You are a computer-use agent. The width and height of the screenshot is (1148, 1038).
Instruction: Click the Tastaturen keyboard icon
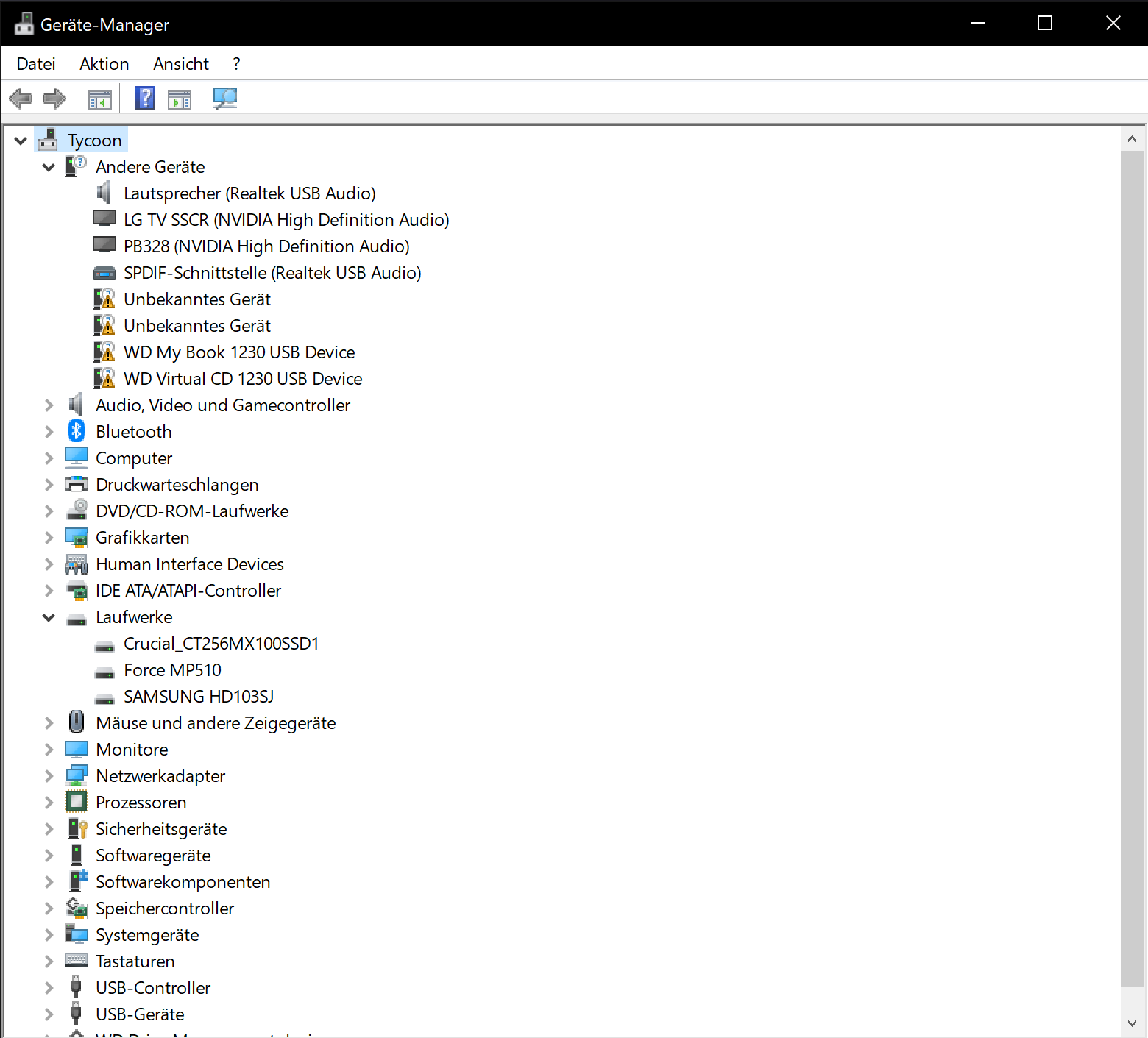[x=77, y=960]
